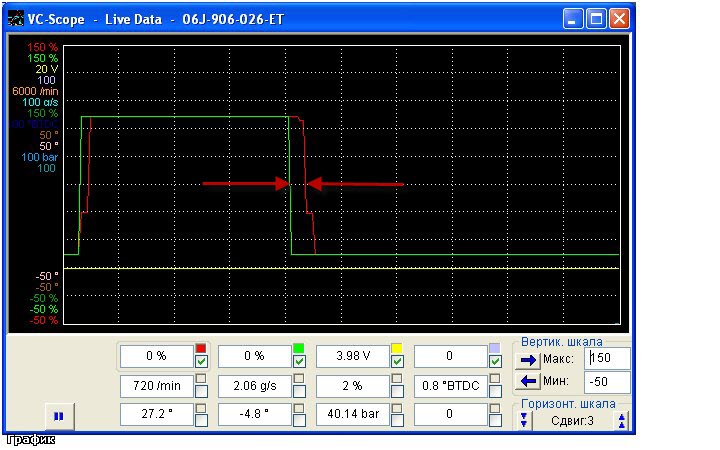Image resolution: width=720 pixels, height=450 pixels.
Task: Click the green color swatch
Action: pyautogui.click(x=298, y=348)
